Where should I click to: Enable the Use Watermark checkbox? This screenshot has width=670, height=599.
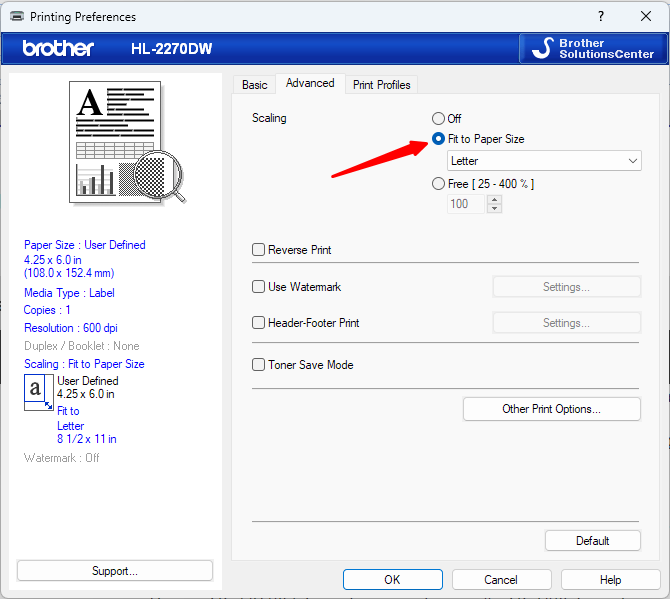tap(258, 286)
